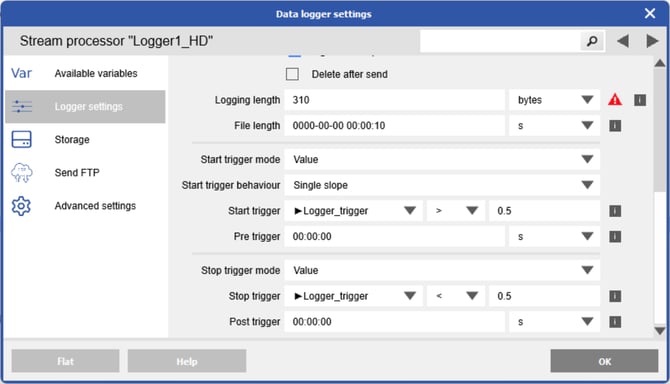The width and height of the screenshot is (670, 384).
Task: Open info icon for Post trigger
Action: point(615,322)
